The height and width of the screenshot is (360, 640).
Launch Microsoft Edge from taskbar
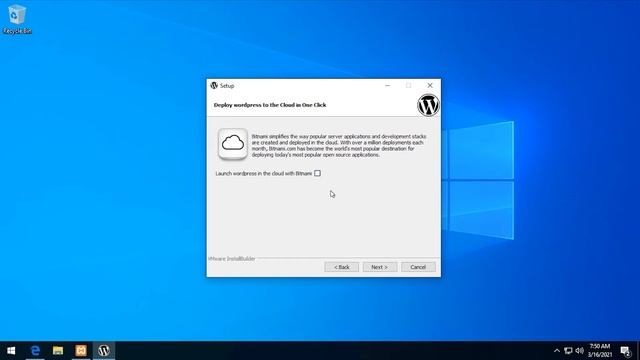tap(35, 351)
